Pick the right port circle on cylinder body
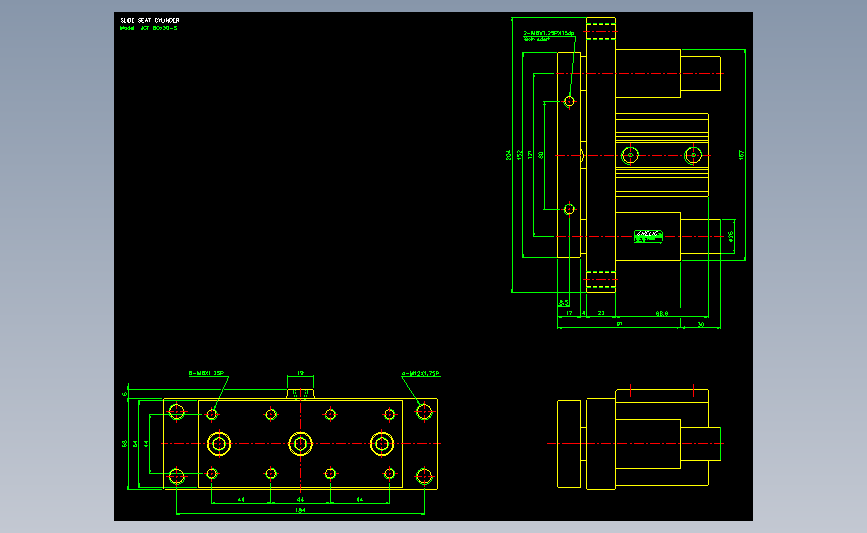 coord(693,155)
